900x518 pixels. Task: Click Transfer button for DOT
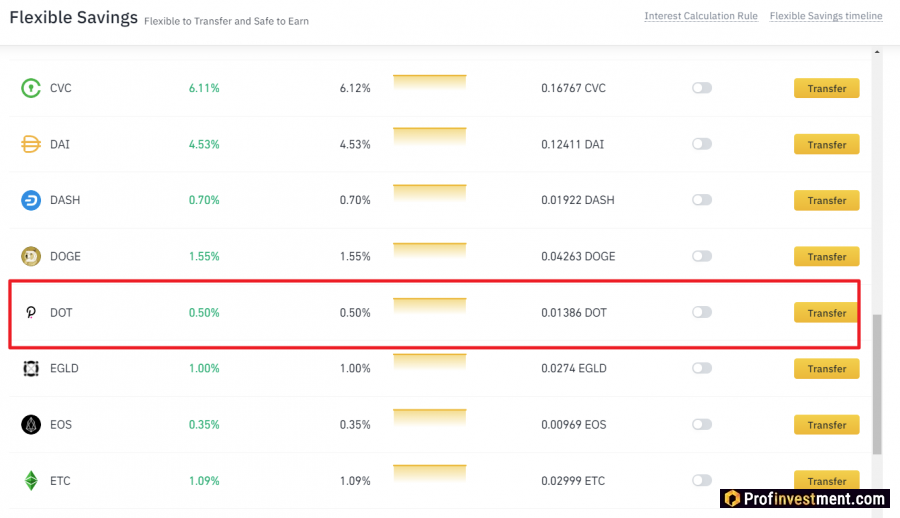(825, 313)
